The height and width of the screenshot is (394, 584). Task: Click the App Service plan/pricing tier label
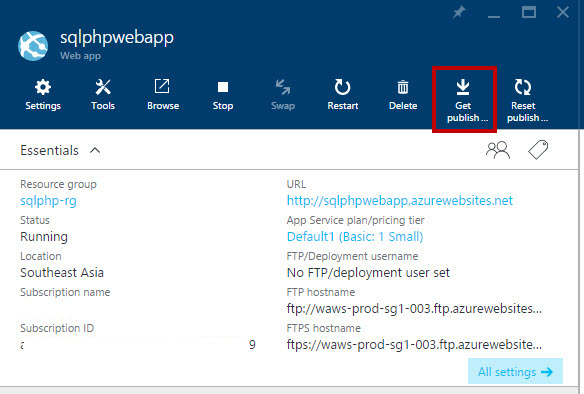tap(355, 220)
